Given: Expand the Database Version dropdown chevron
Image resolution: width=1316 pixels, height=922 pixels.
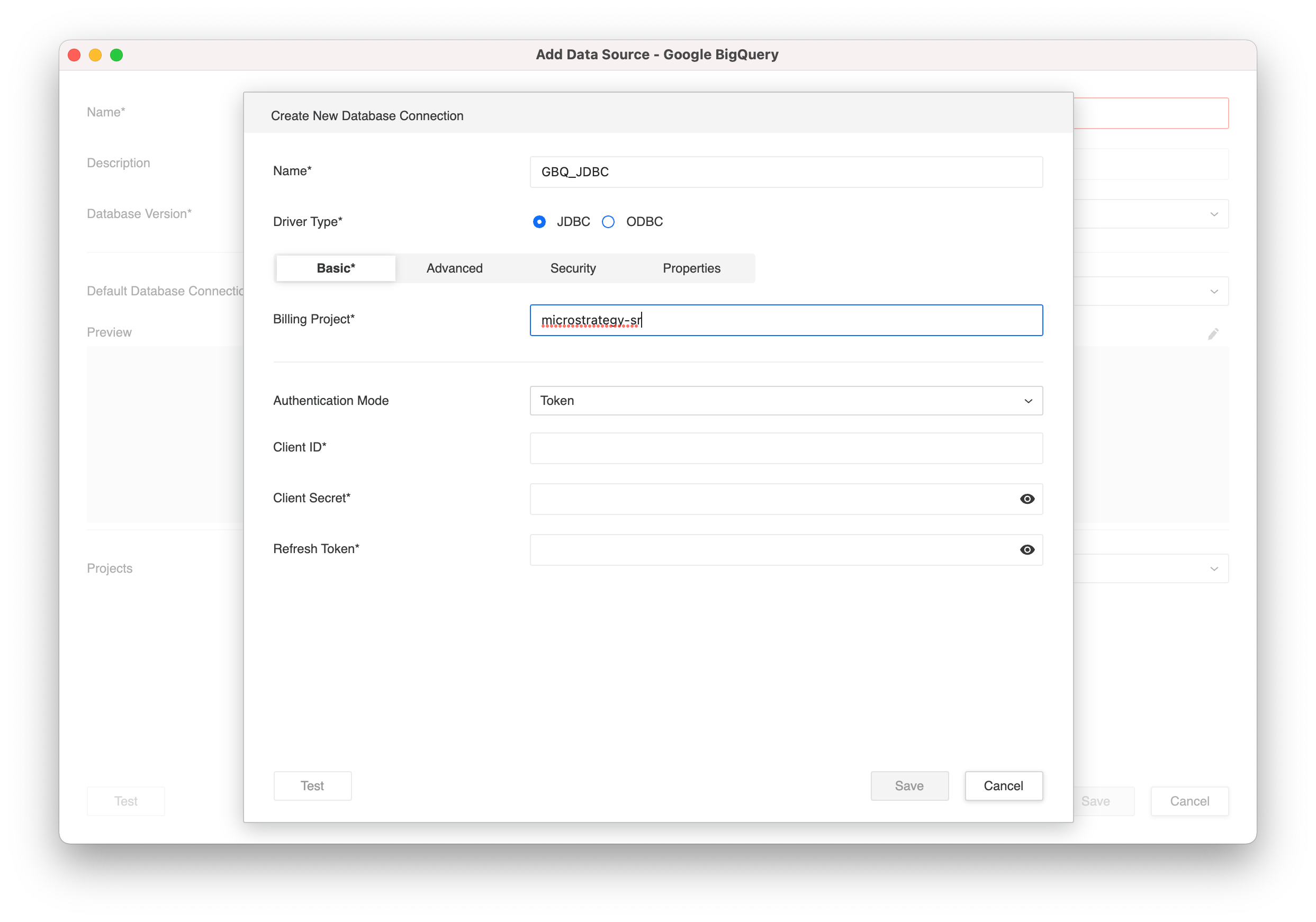Looking at the screenshot, I should [x=1213, y=214].
